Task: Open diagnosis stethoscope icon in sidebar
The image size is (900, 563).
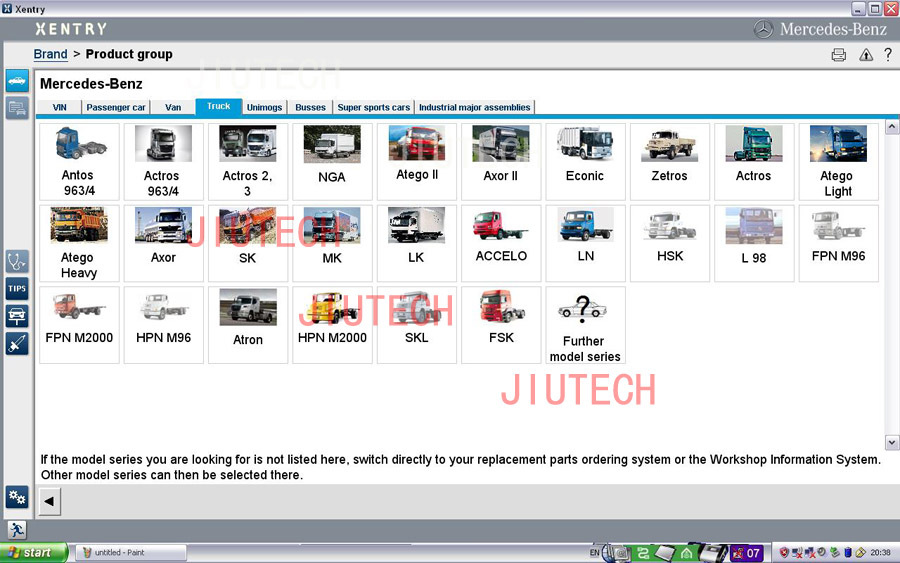Action: [x=17, y=261]
